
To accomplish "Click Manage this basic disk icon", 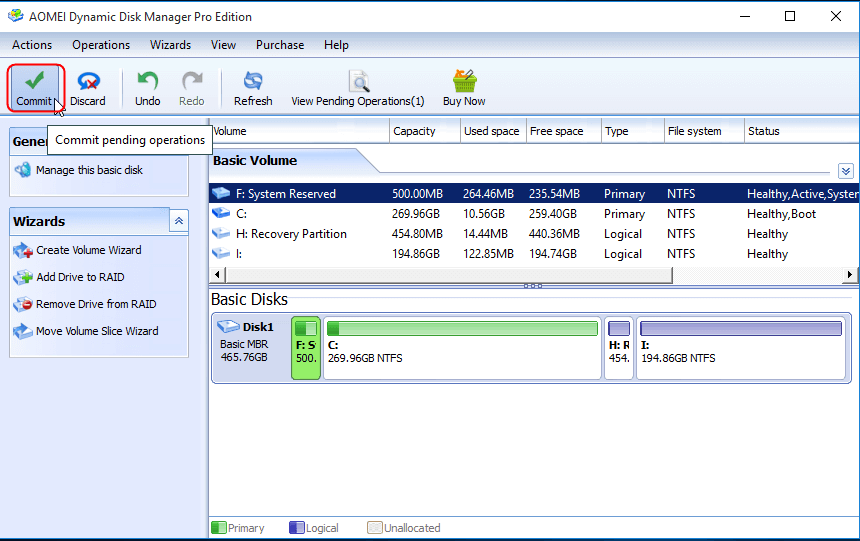I will (x=23, y=170).
